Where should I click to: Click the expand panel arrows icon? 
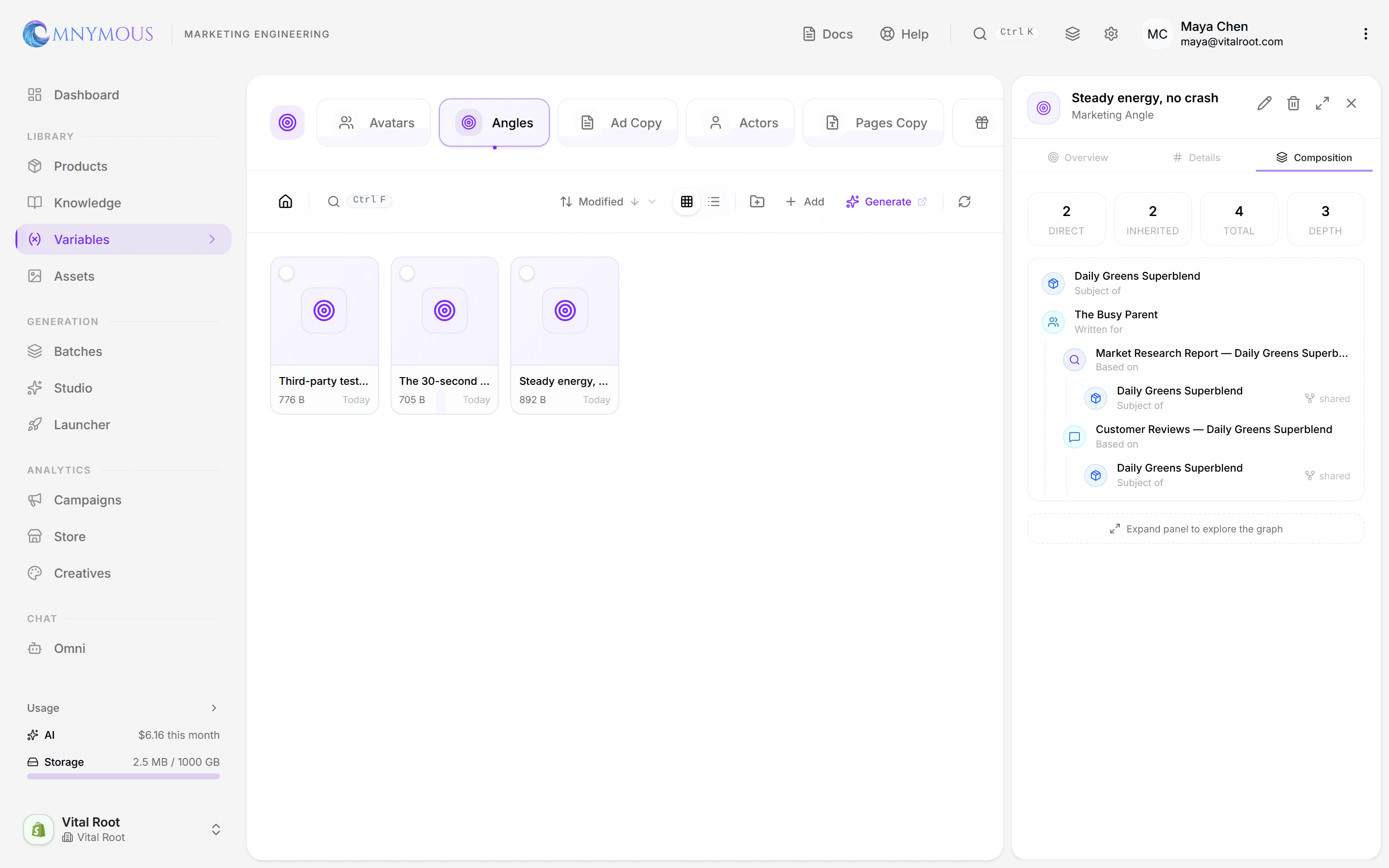point(1322,103)
